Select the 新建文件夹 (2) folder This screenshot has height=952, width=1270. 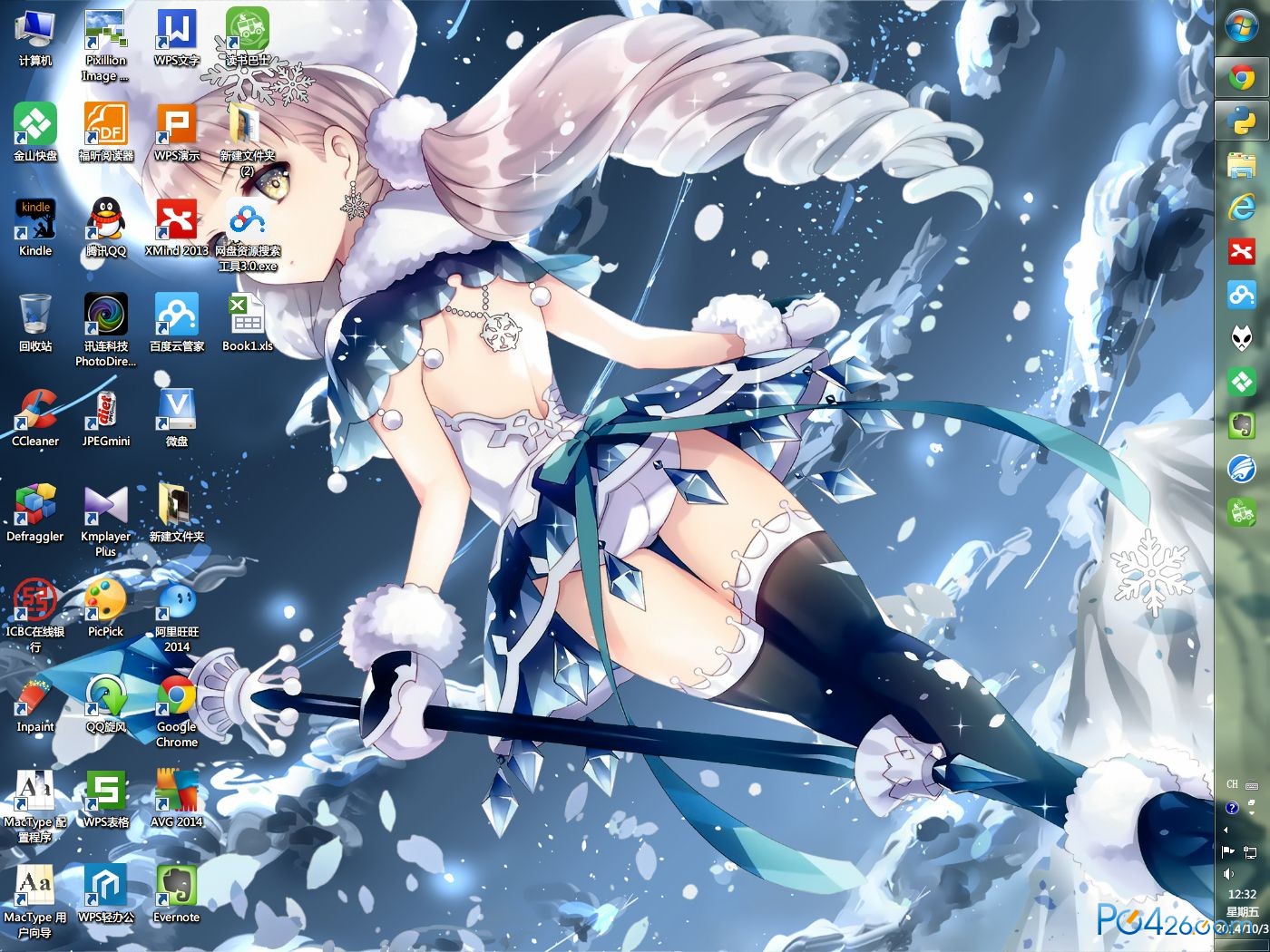(x=248, y=141)
